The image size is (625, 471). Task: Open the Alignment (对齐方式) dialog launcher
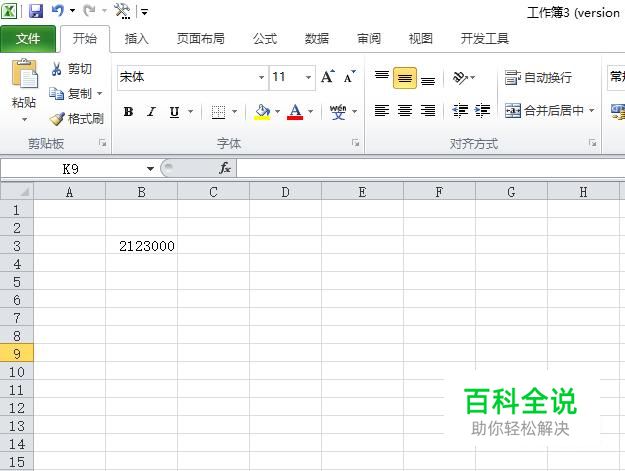point(593,143)
